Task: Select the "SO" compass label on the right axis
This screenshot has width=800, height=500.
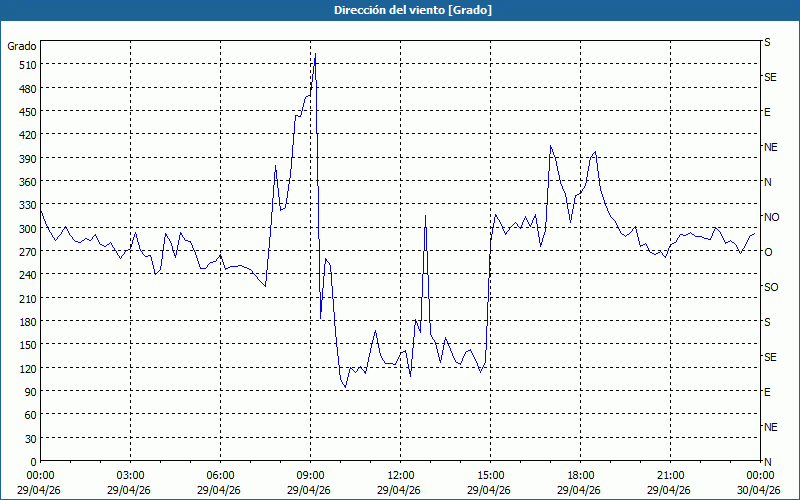Action: (x=771, y=287)
